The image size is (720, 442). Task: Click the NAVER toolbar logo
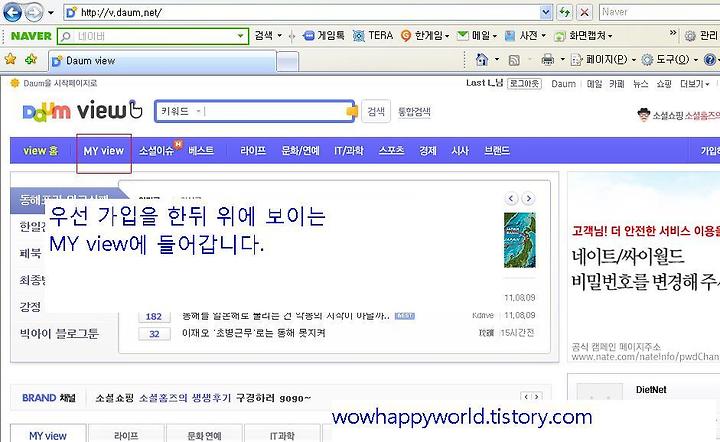[x=31, y=36]
